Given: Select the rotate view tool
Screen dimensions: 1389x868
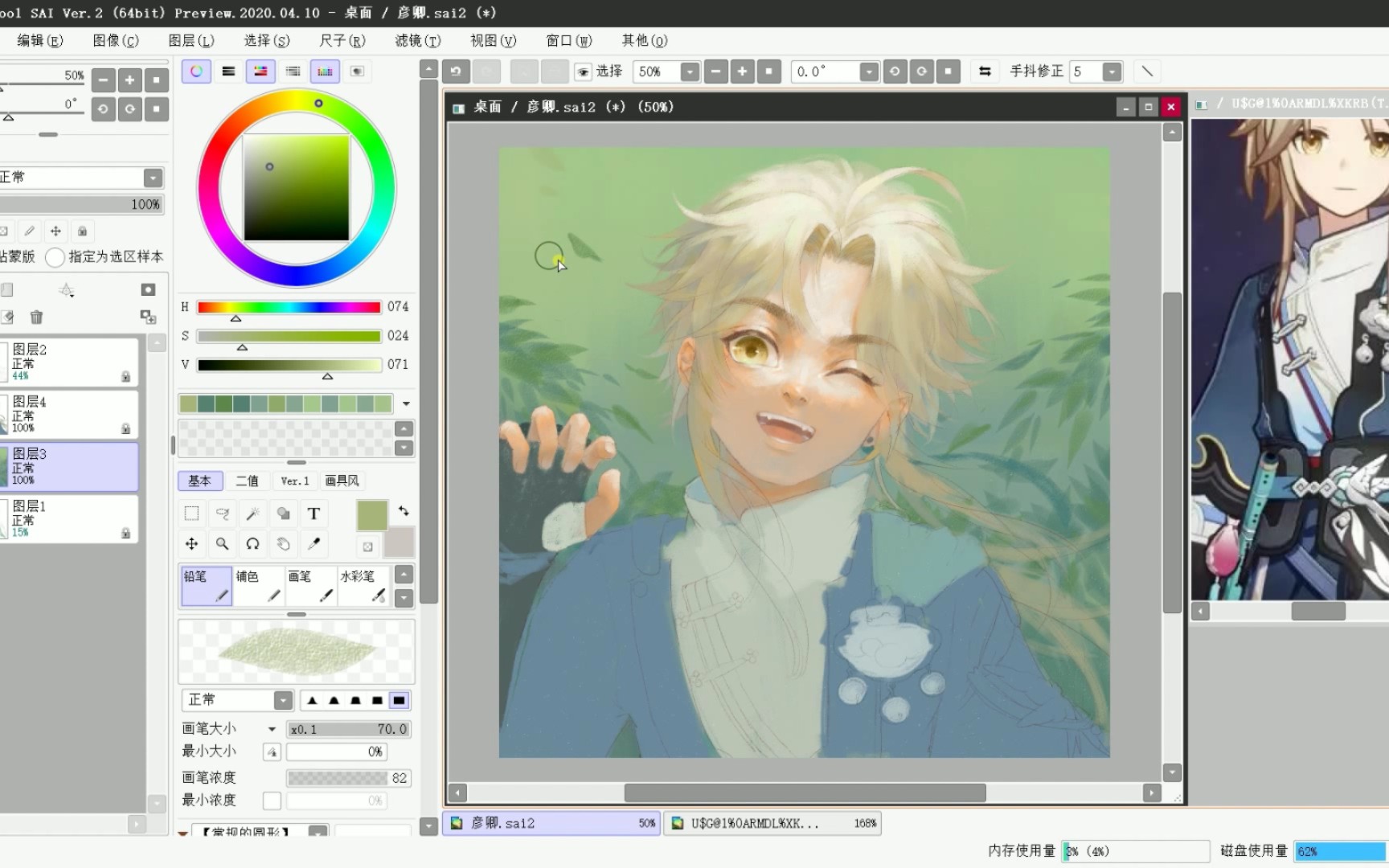Looking at the screenshot, I should point(252,544).
